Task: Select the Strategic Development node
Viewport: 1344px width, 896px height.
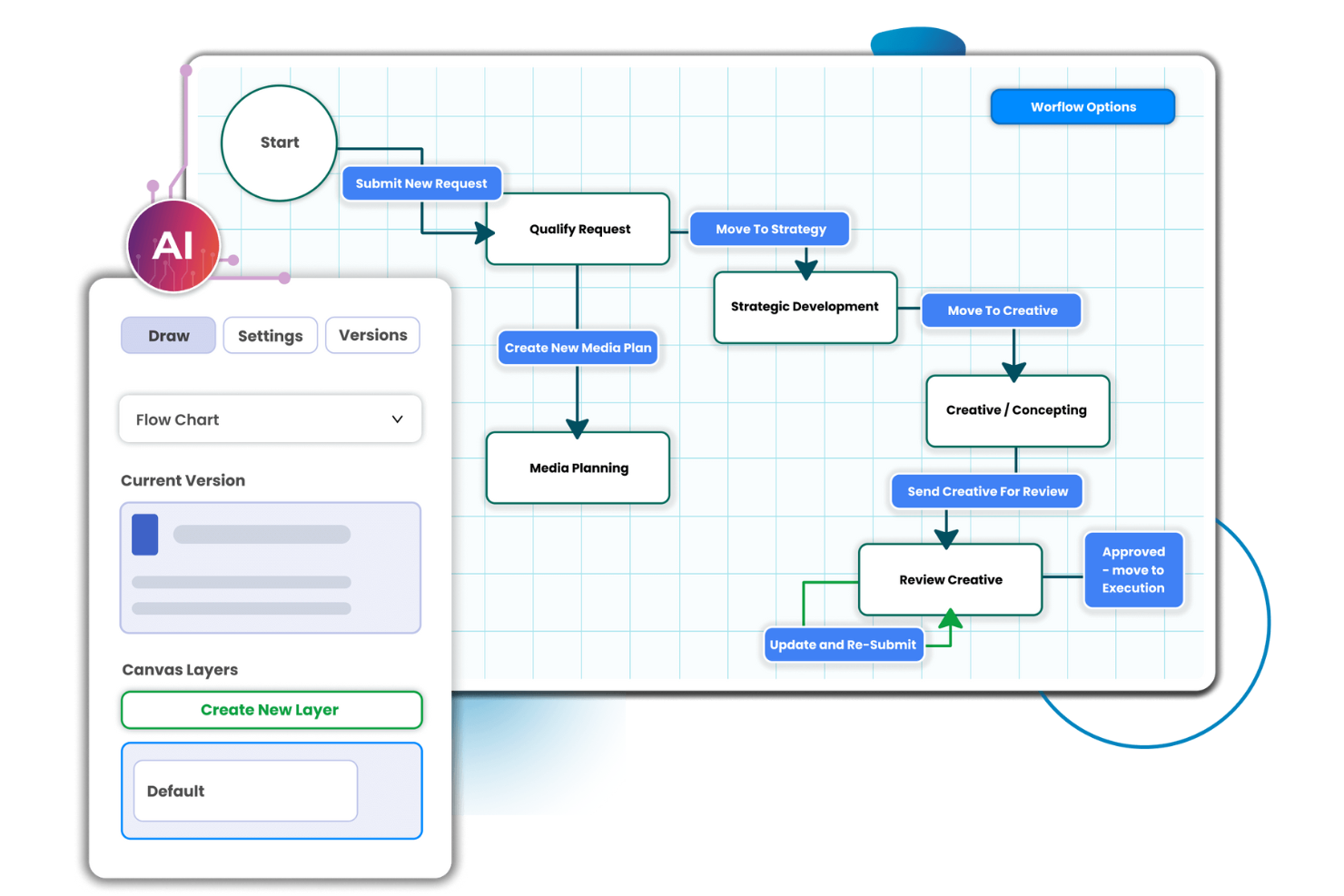Action: coord(805,307)
